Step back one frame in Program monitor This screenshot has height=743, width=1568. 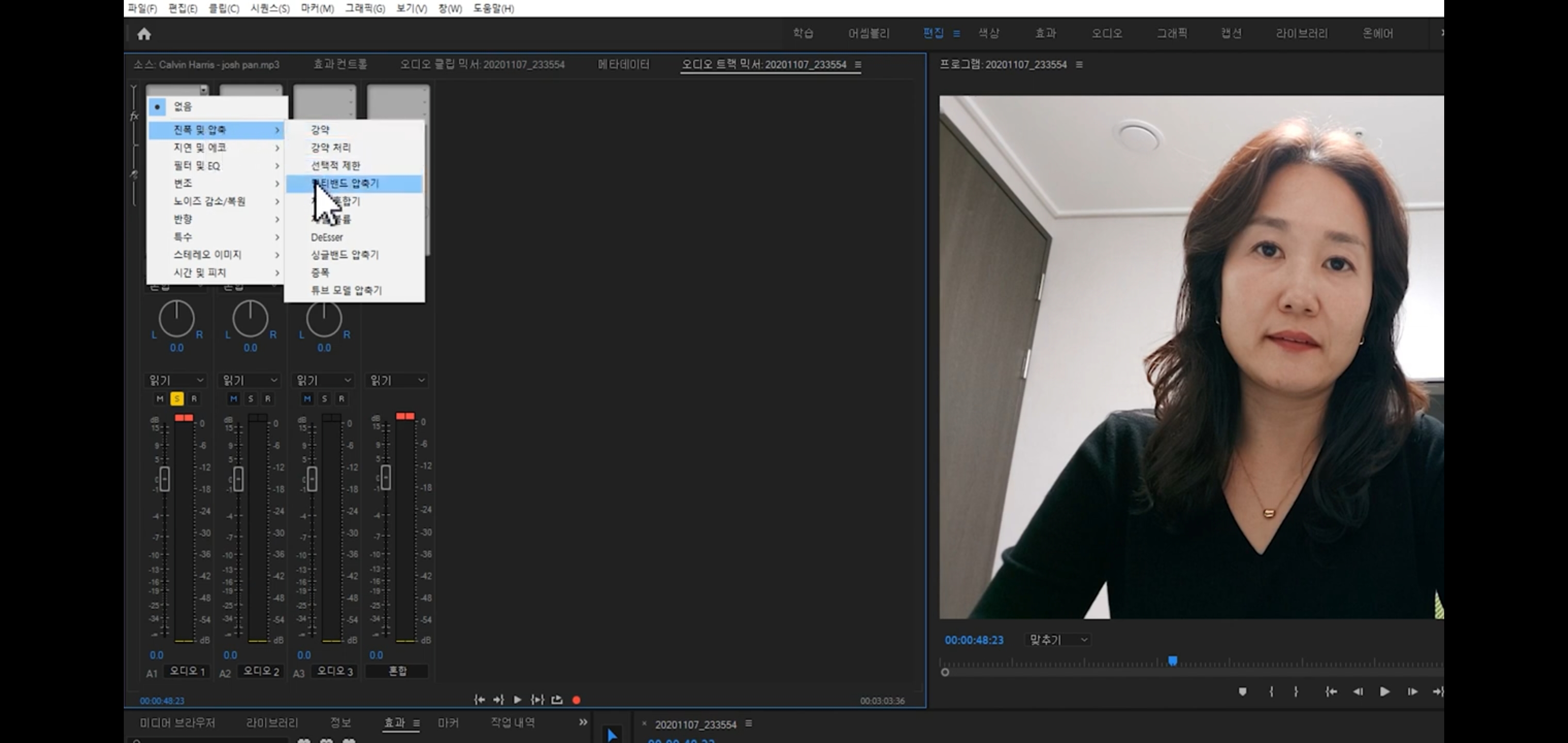coord(1358,691)
